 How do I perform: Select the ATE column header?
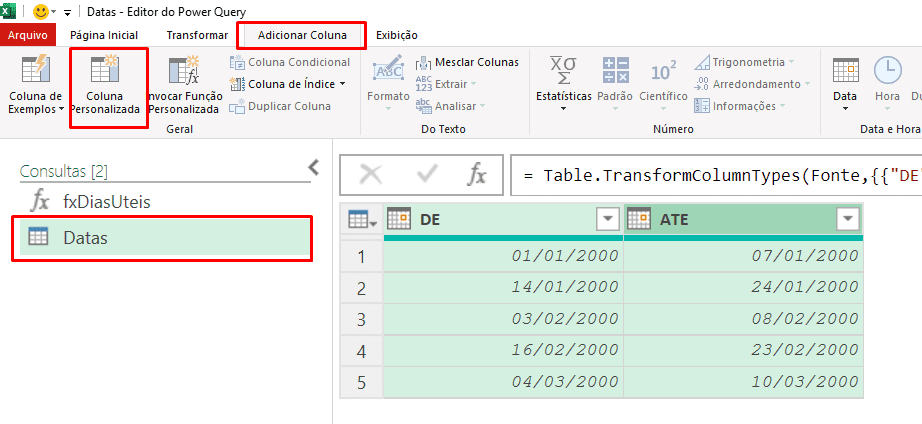click(744, 220)
